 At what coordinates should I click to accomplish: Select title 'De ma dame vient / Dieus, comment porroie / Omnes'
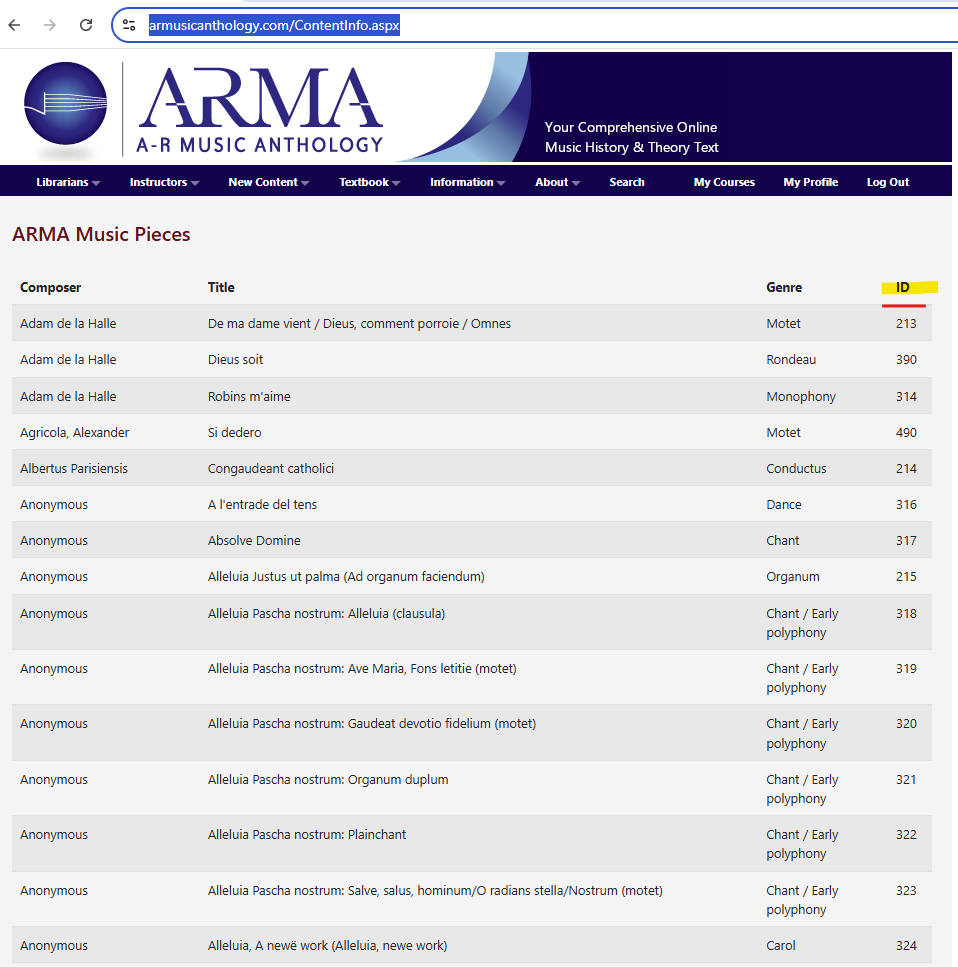click(359, 324)
